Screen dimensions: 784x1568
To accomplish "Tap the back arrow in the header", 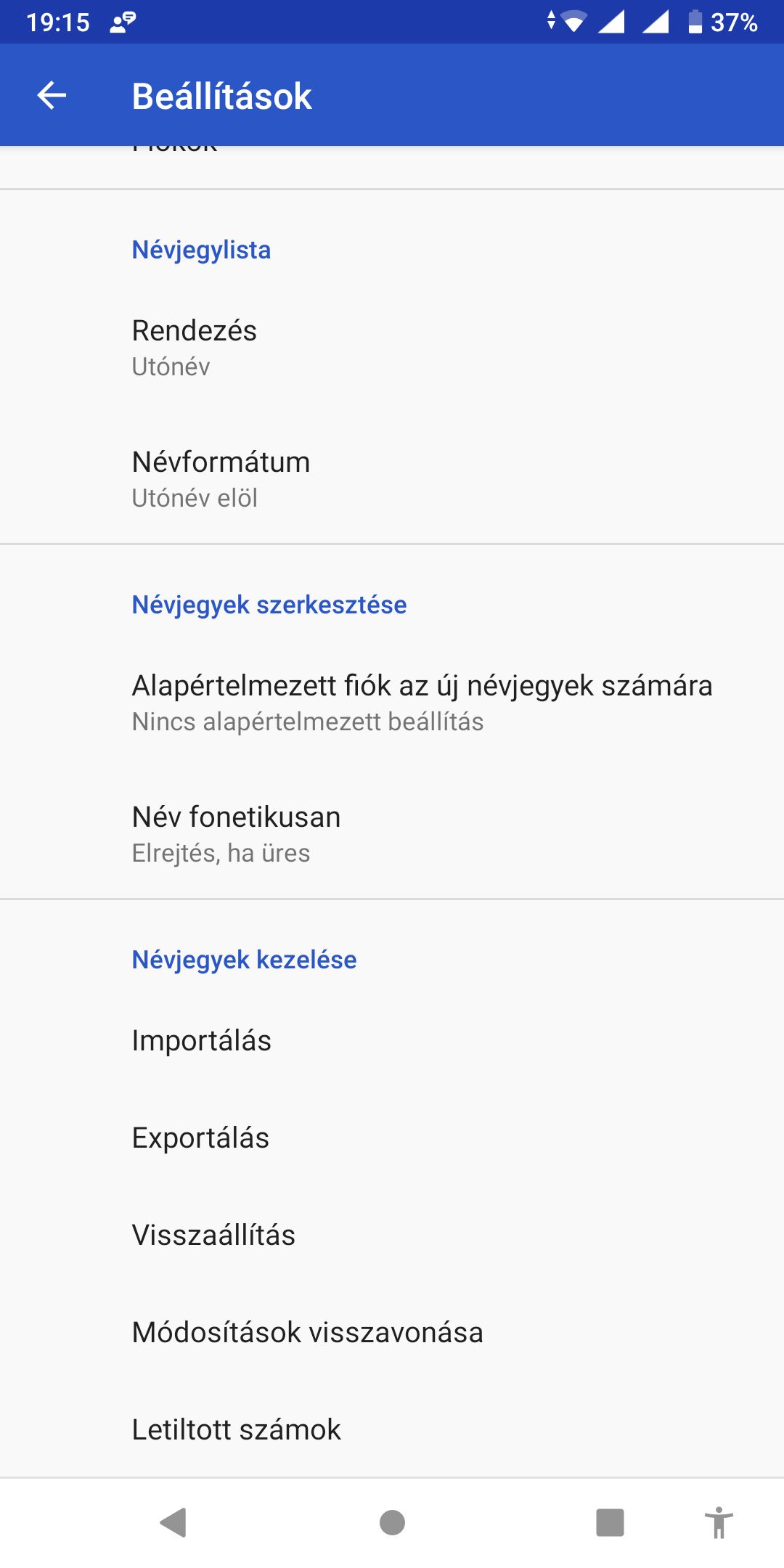I will 52,95.
